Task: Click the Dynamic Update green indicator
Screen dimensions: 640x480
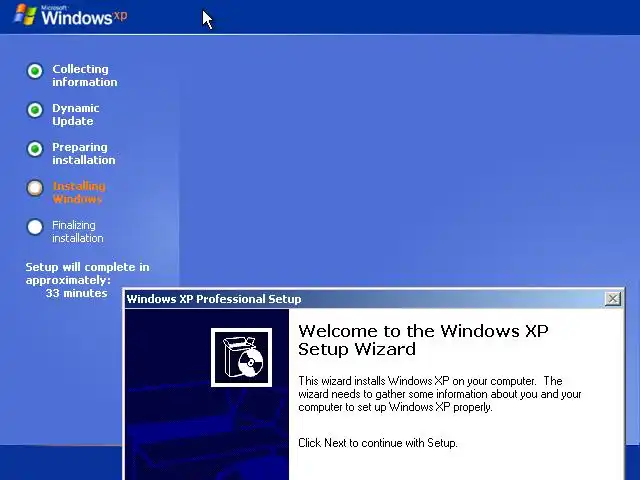Action: point(35,110)
